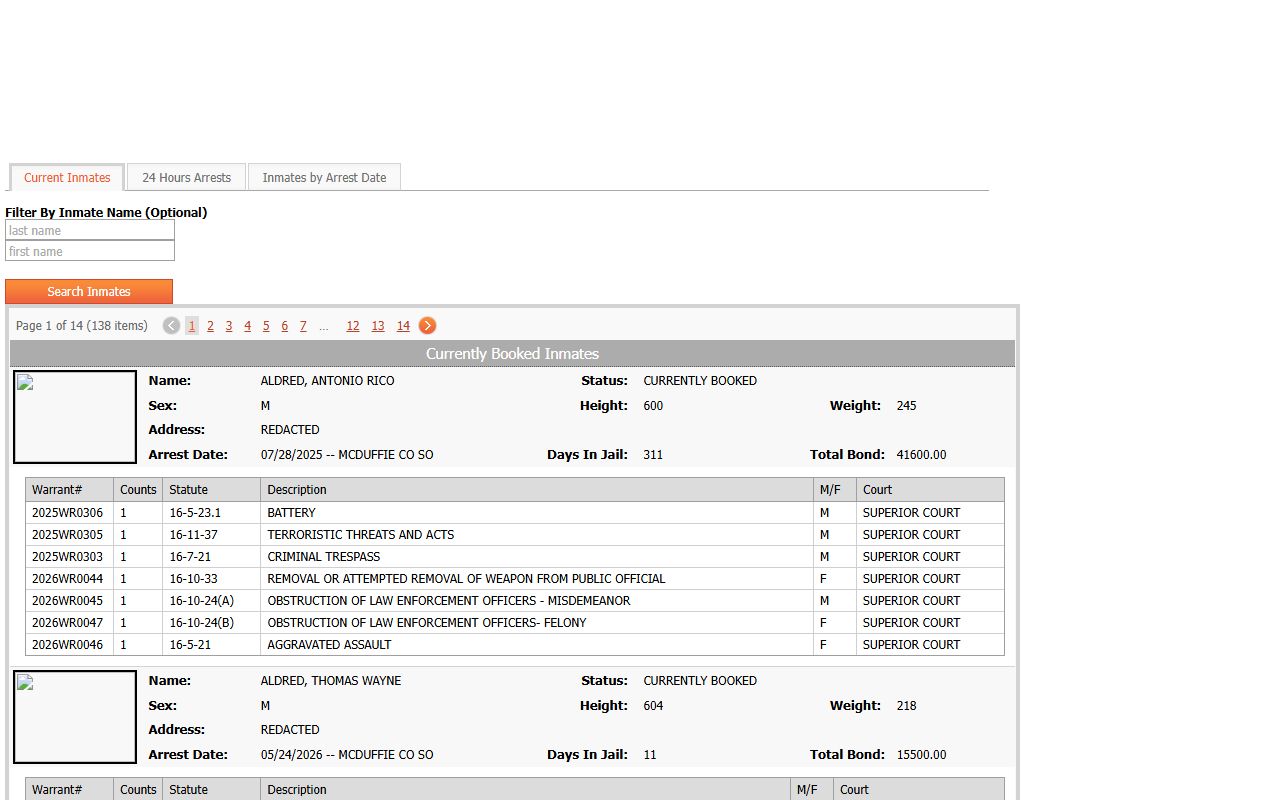Click REMOVAL OR ATTEMPTED REMOVAL OF WEAPON description

point(537,579)
